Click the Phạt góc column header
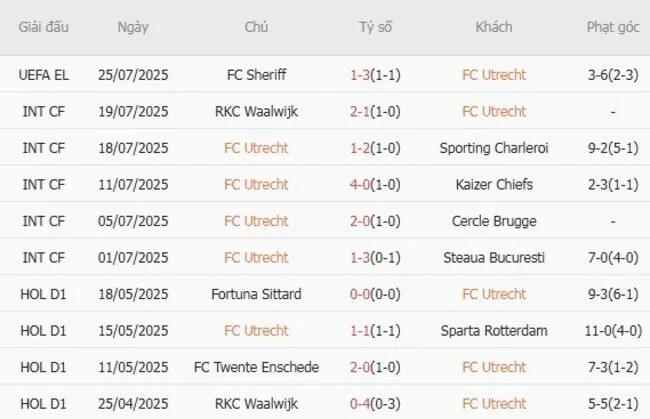Screen dimensions: 650x419 pyautogui.click(x=612, y=28)
